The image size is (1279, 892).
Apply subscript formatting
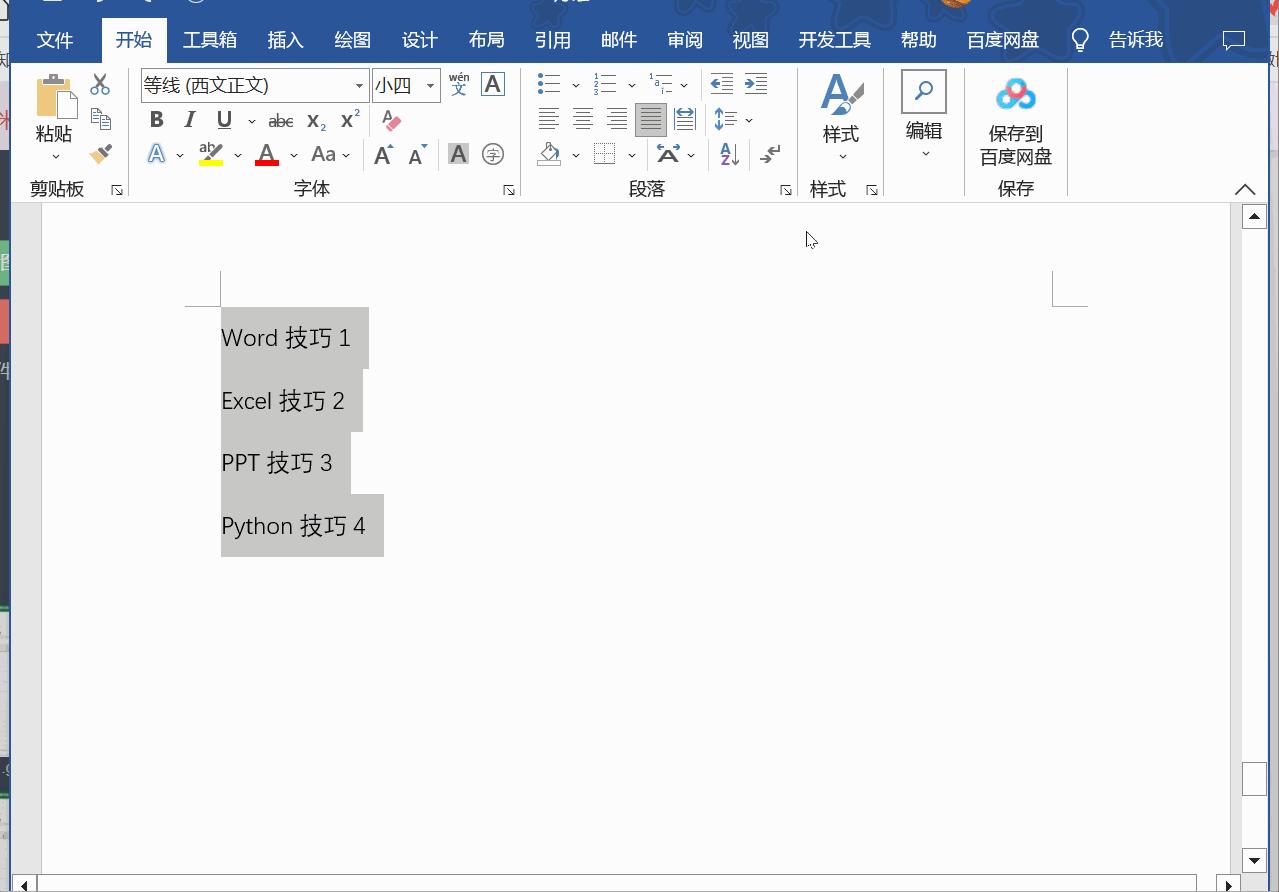coord(314,120)
